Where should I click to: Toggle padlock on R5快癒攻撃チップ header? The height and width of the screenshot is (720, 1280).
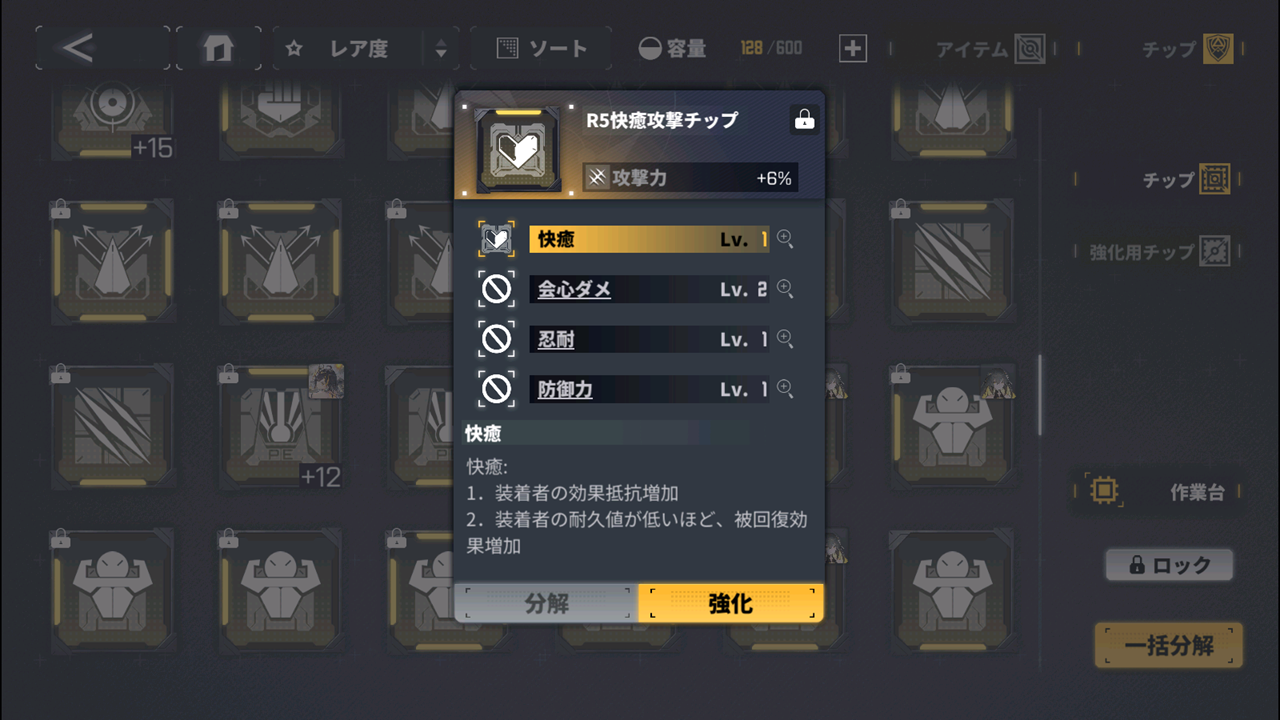pos(804,120)
